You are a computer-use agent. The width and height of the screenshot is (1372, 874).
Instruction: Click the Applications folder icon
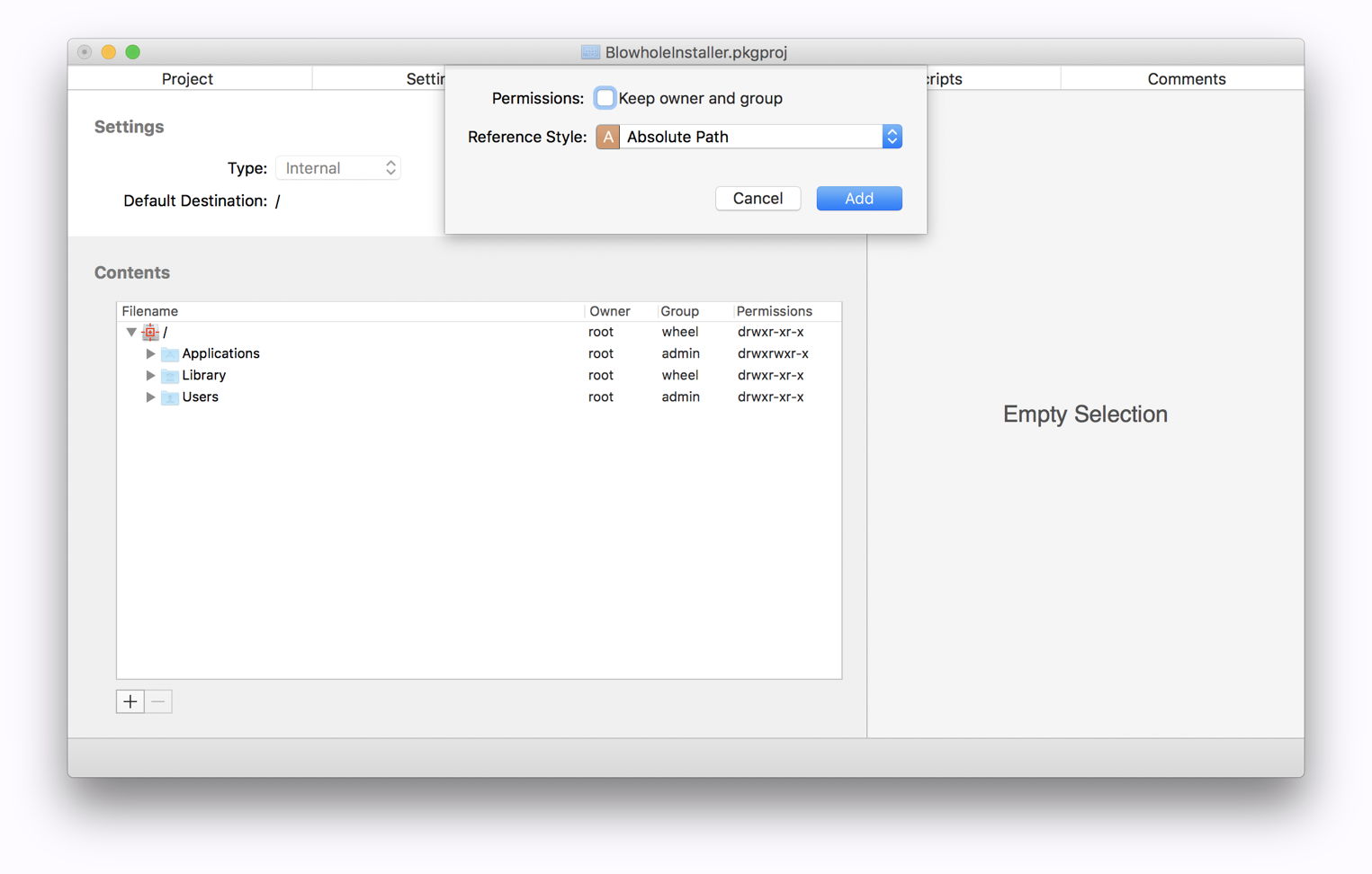pyautogui.click(x=169, y=353)
